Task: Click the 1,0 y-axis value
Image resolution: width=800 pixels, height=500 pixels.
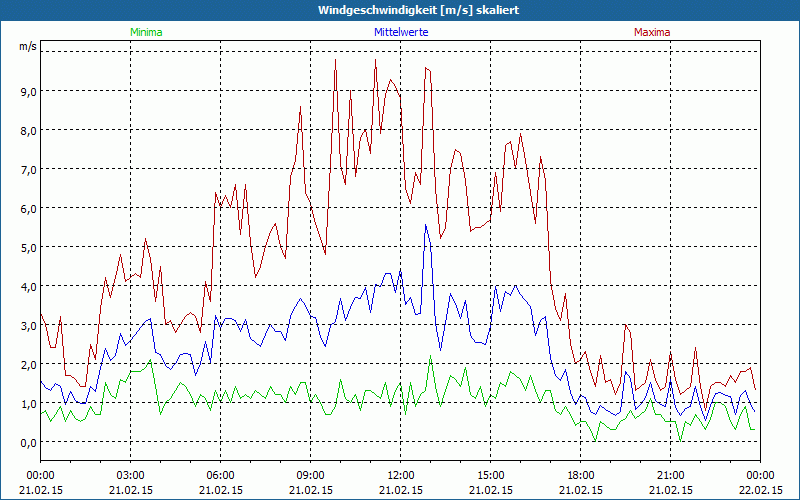Action: point(28,404)
